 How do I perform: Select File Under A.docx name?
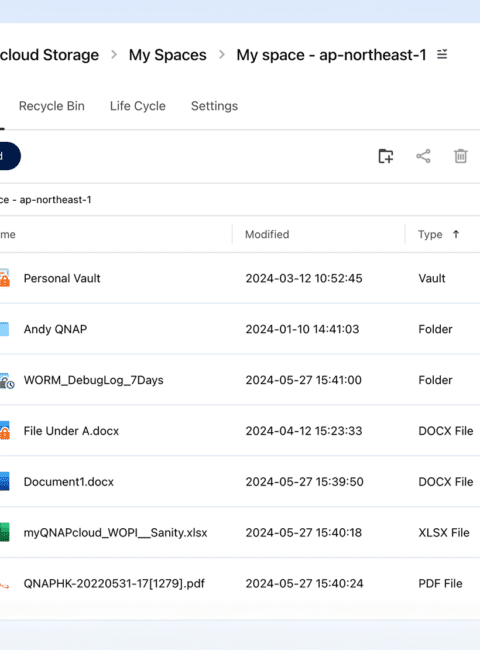(x=71, y=431)
